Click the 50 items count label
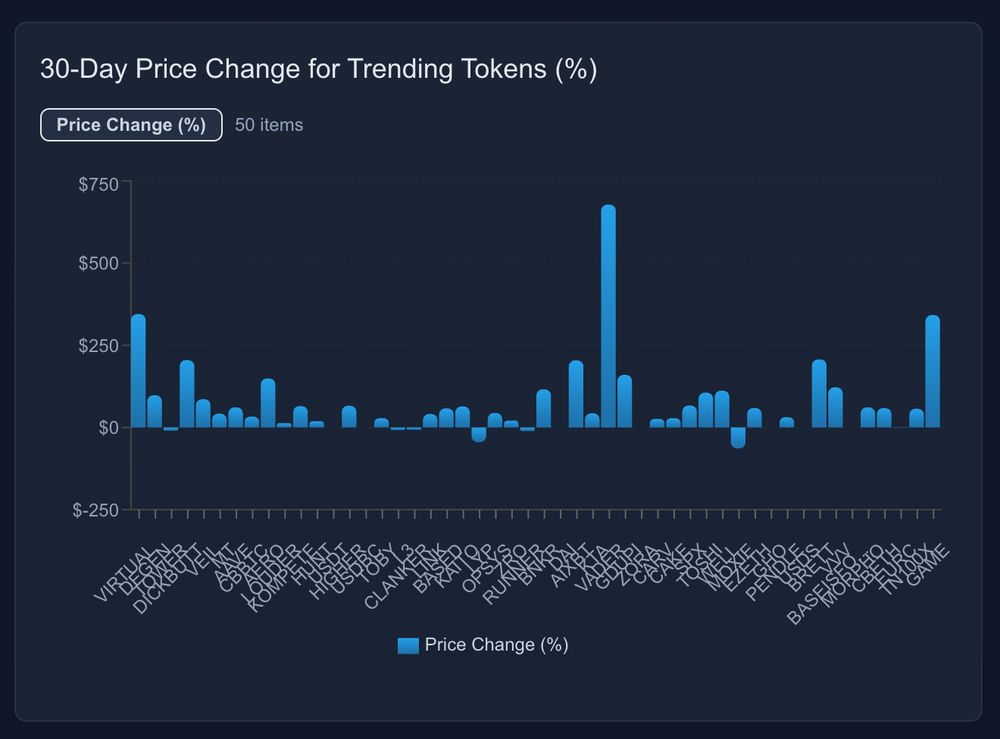Screen dimensions: 1000x739 tap(269, 125)
